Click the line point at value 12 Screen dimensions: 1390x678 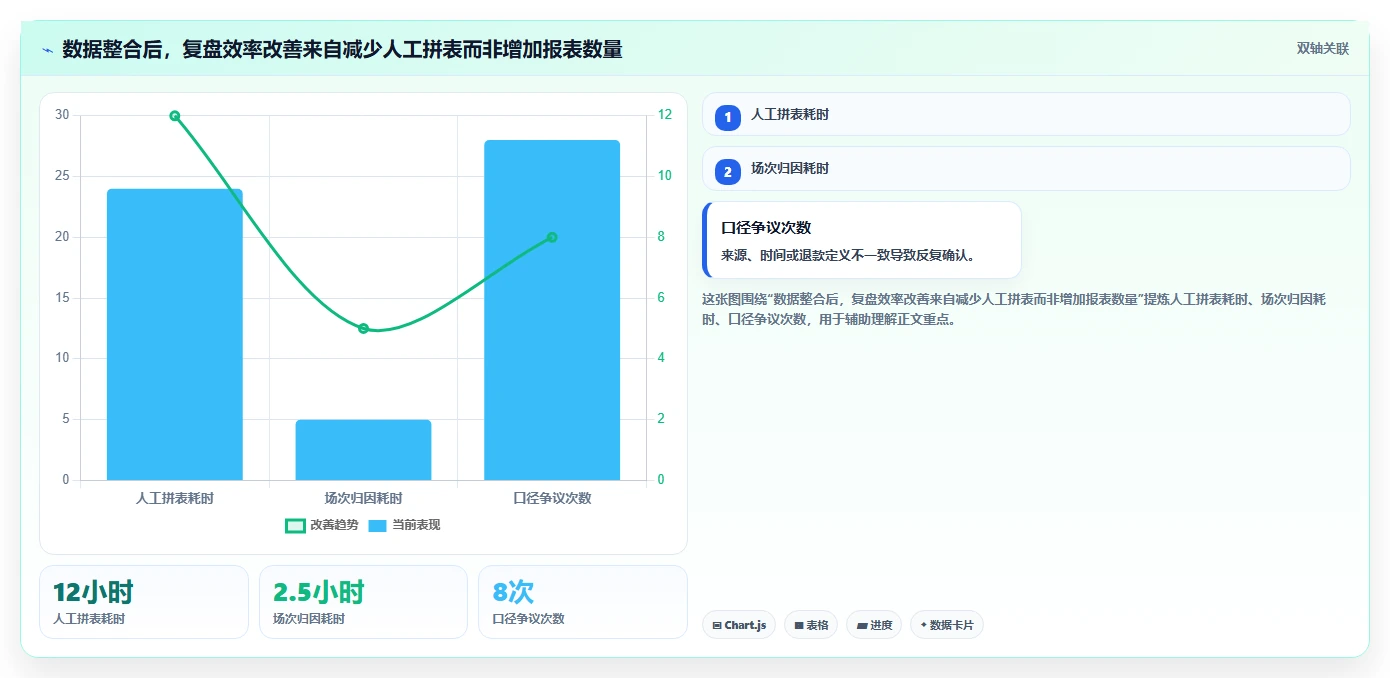coord(175,116)
